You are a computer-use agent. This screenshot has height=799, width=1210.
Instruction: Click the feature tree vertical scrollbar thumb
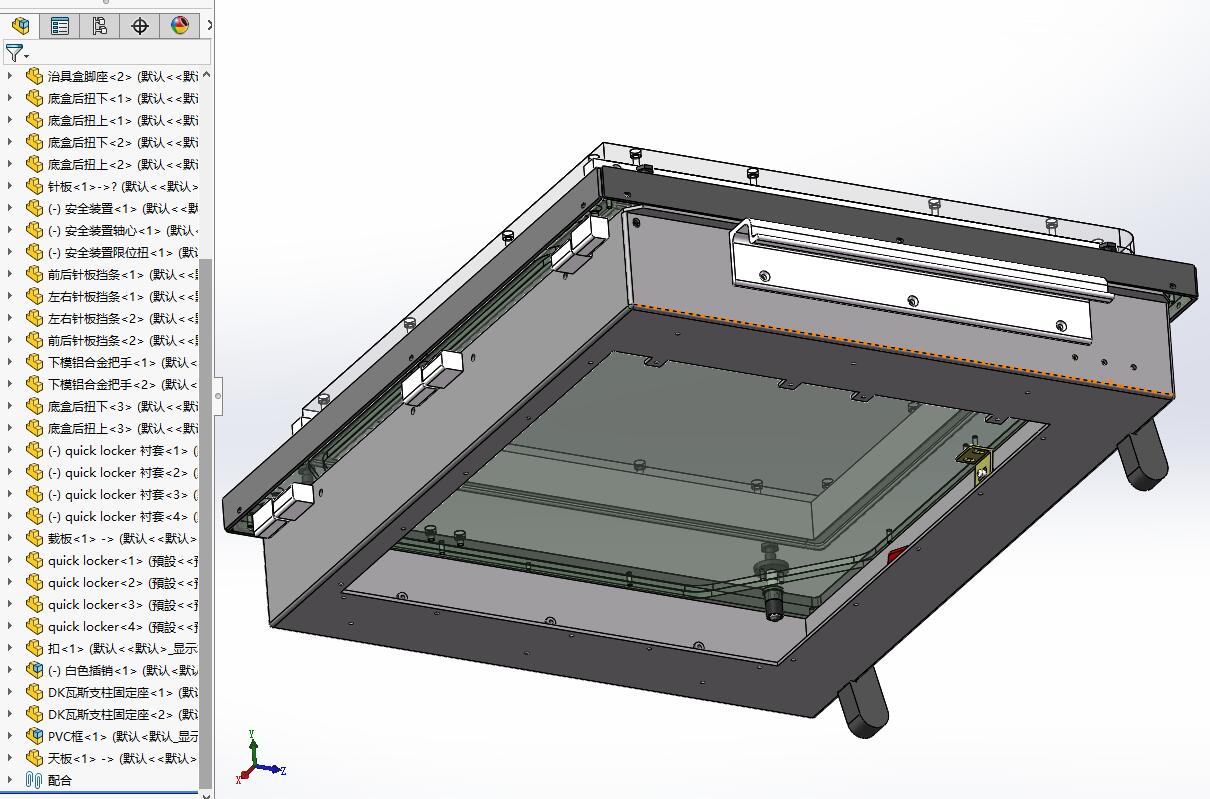click(x=206, y=522)
